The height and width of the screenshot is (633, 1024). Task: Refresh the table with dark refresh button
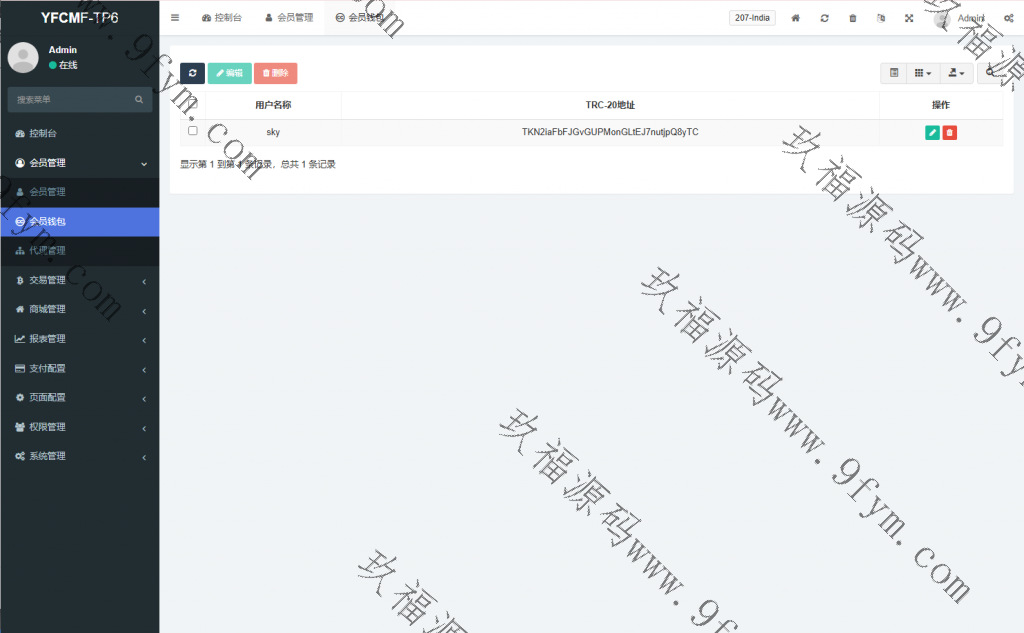pyautogui.click(x=192, y=73)
